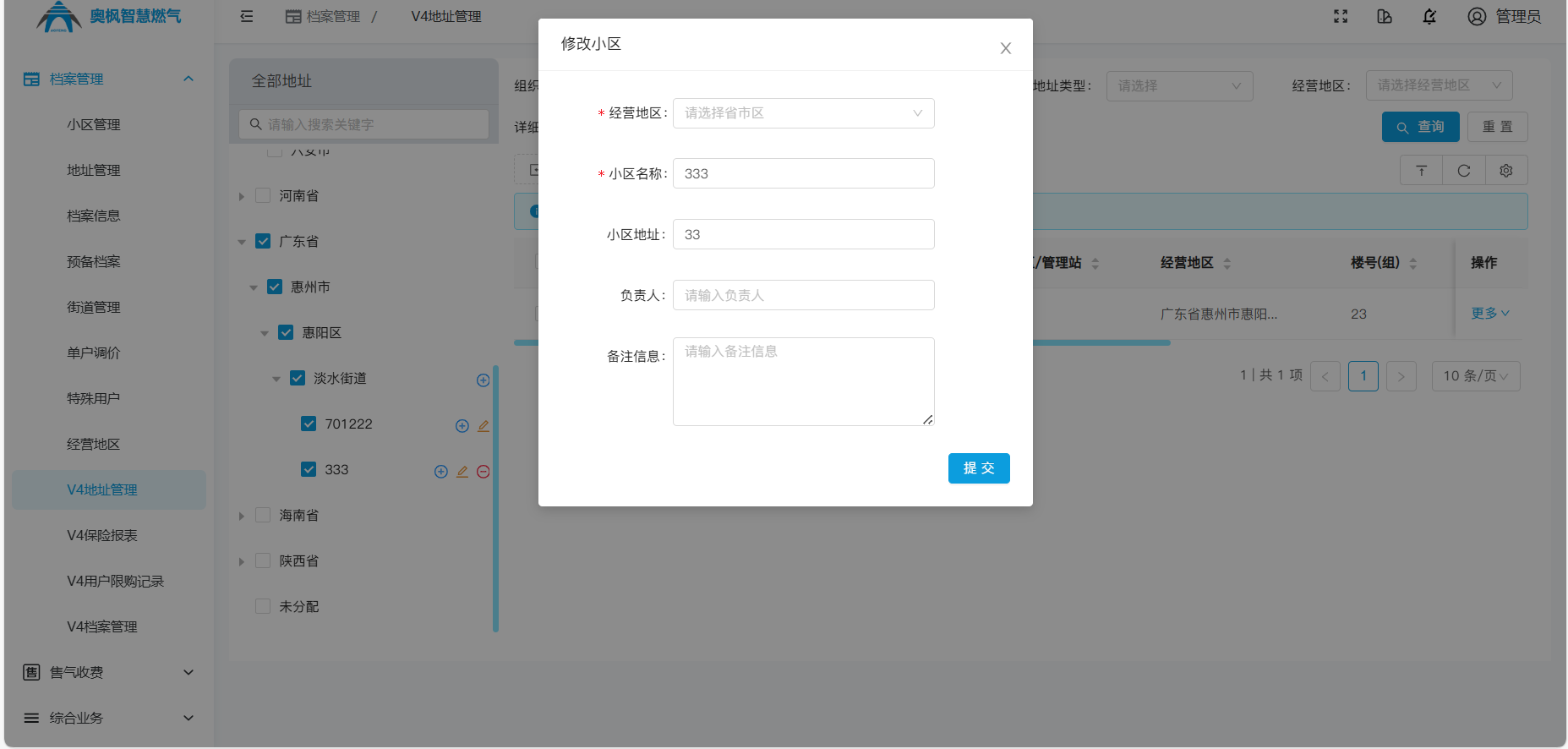Toggle the 陕西省 checkbox
The image size is (1568, 749).
coord(263,560)
